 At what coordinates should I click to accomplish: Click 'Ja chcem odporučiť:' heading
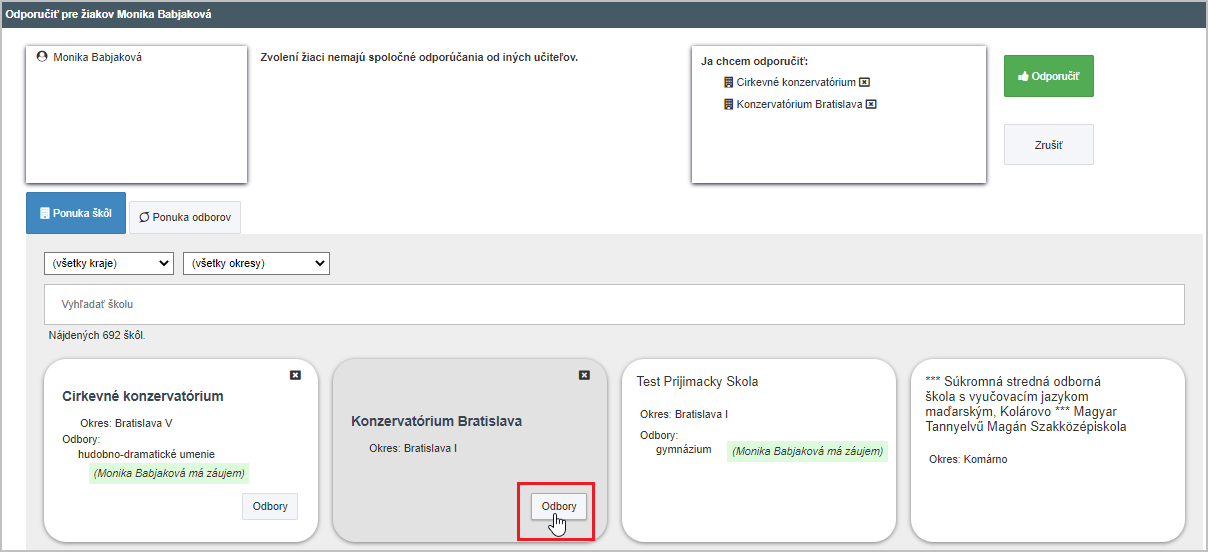(755, 61)
